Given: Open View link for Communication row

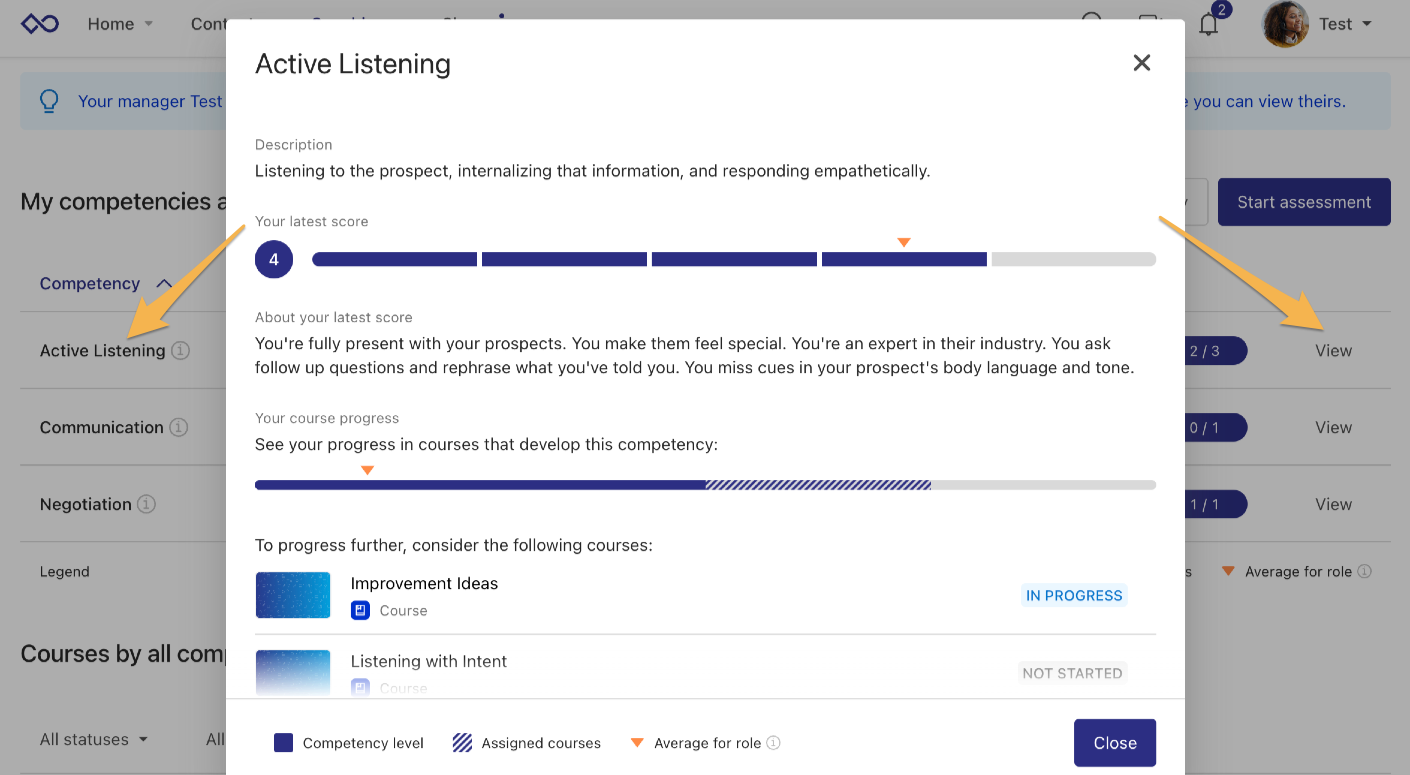Looking at the screenshot, I should click(1333, 428).
